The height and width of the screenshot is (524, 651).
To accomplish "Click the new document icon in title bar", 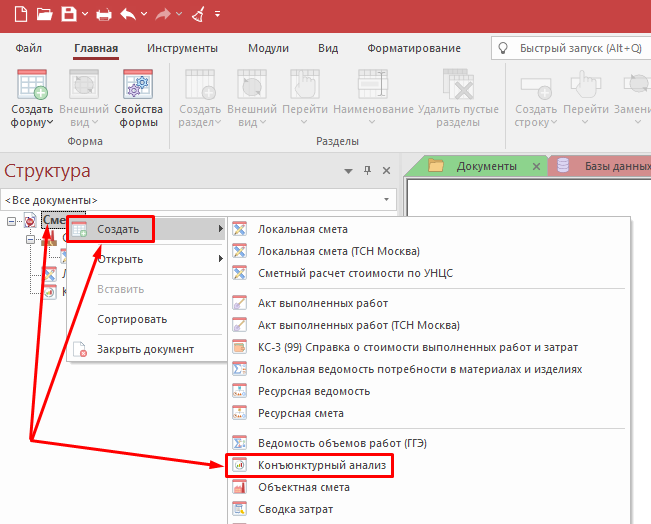I will tap(19, 14).
